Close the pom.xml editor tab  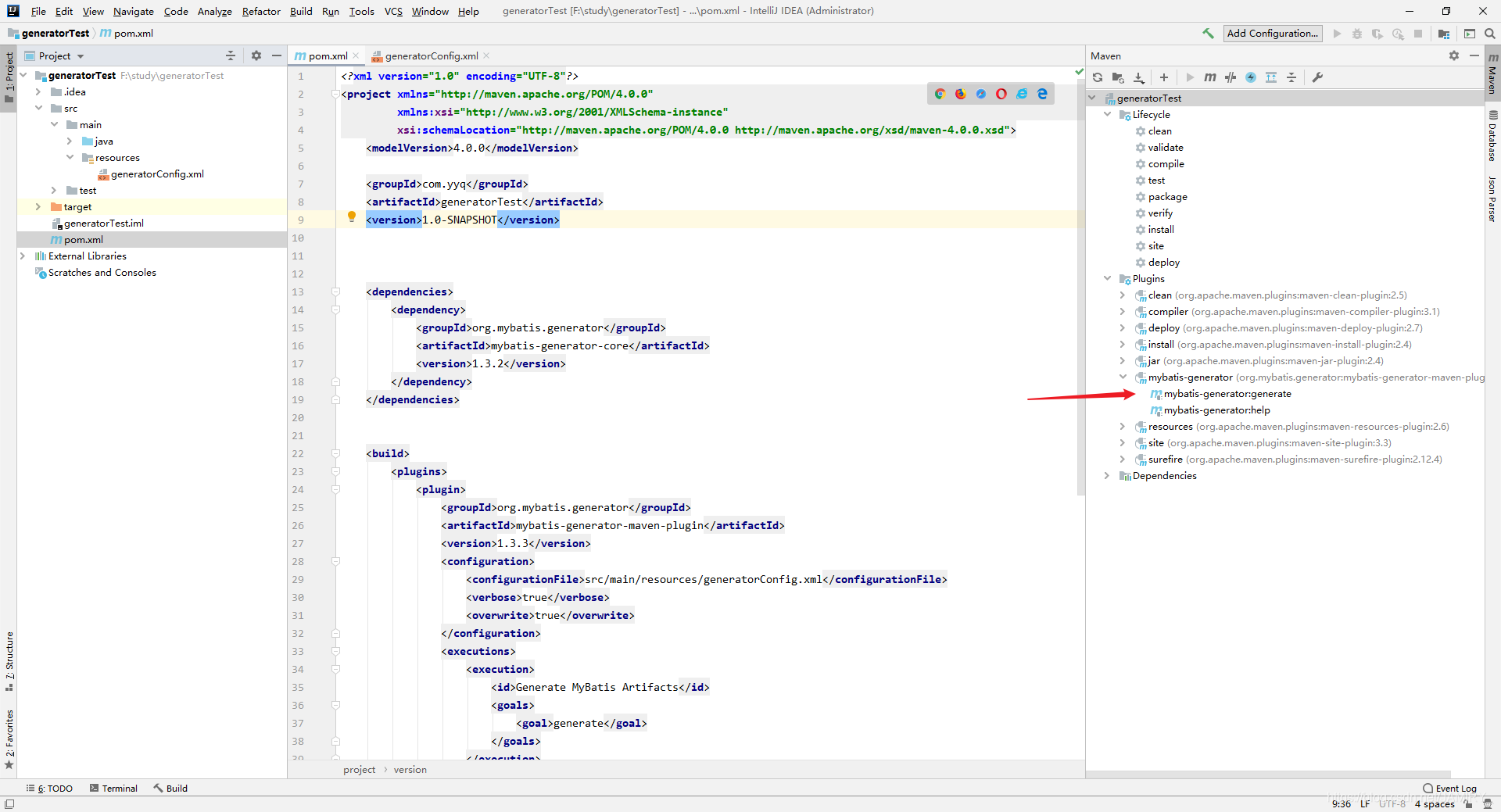point(356,55)
